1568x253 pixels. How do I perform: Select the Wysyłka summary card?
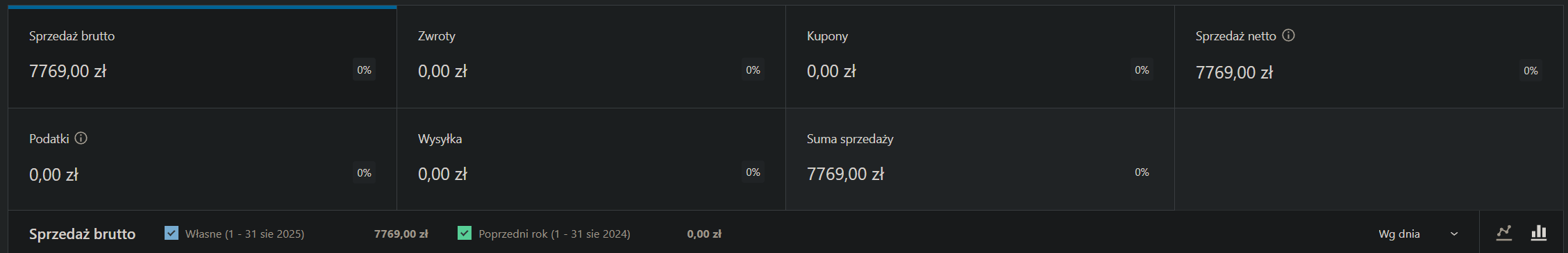[591, 159]
